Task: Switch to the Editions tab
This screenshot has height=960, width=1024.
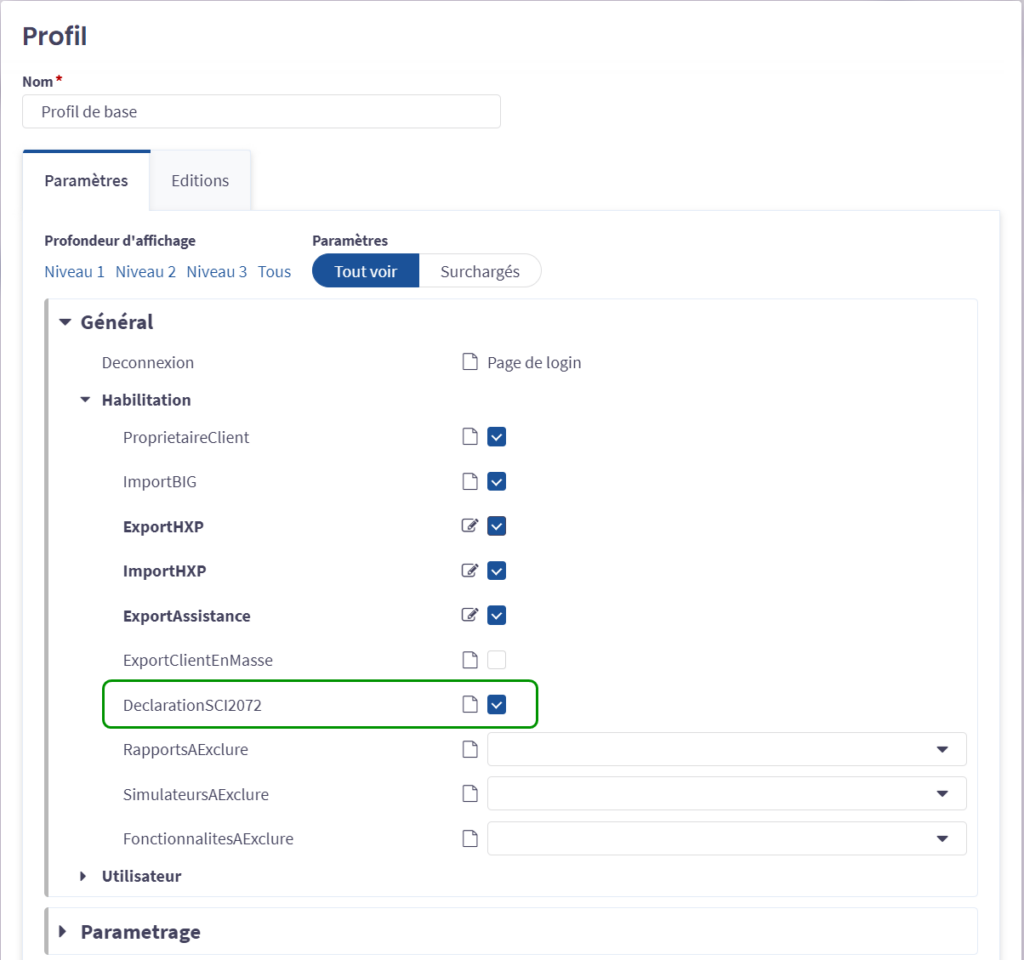Action: point(200,181)
